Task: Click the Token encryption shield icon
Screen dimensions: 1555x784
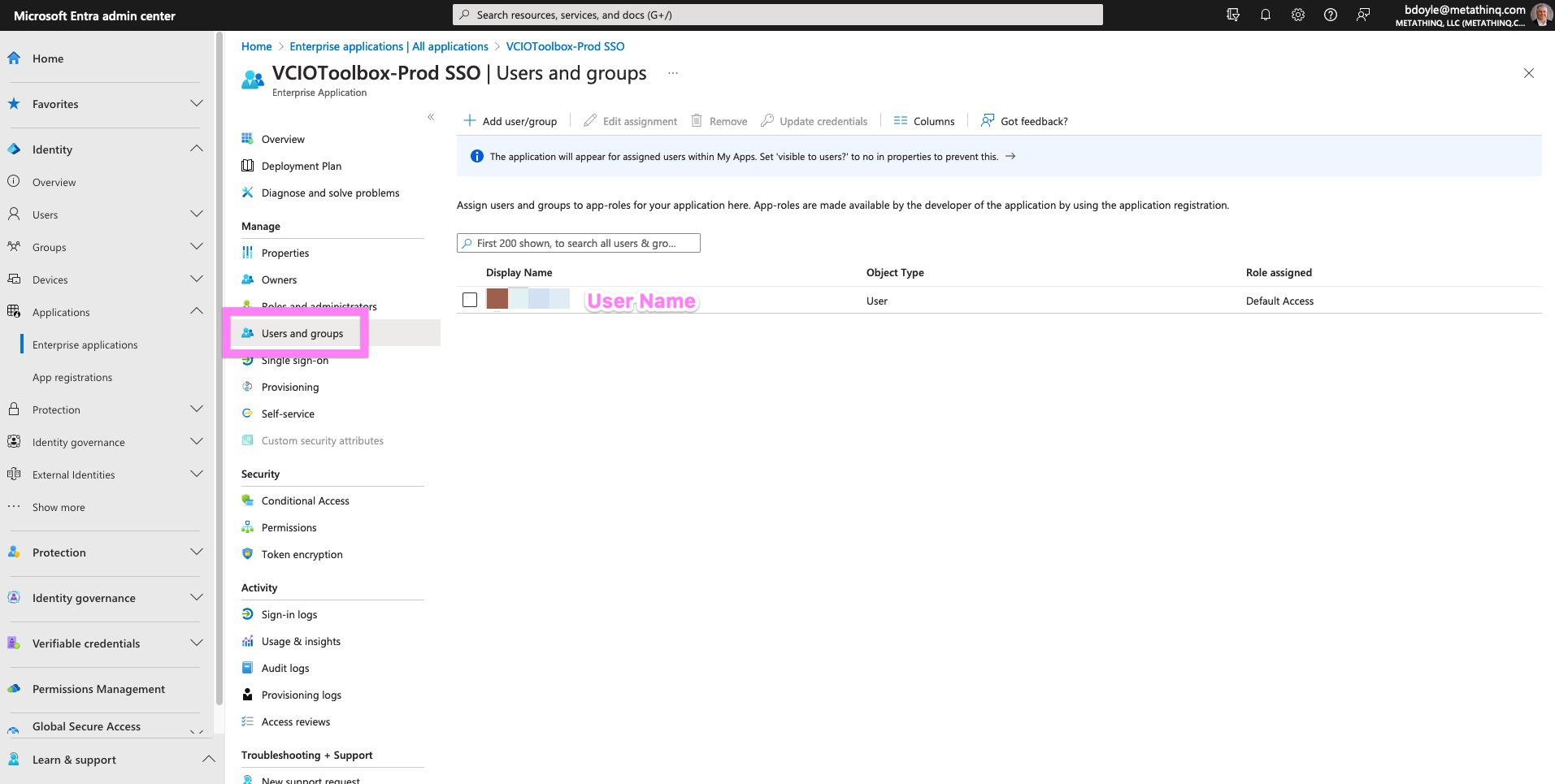Action: [247, 554]
